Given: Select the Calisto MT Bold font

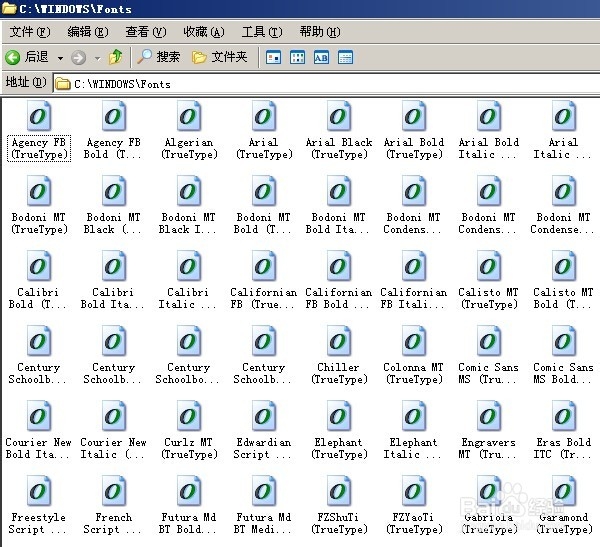Looking at the screenshot, I should tap(563, 280).
